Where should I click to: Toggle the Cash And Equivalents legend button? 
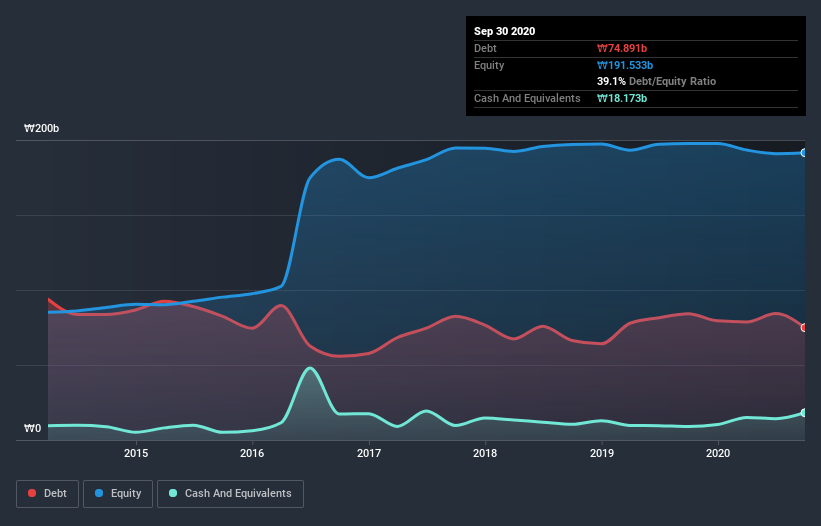(x=230, y=494)
